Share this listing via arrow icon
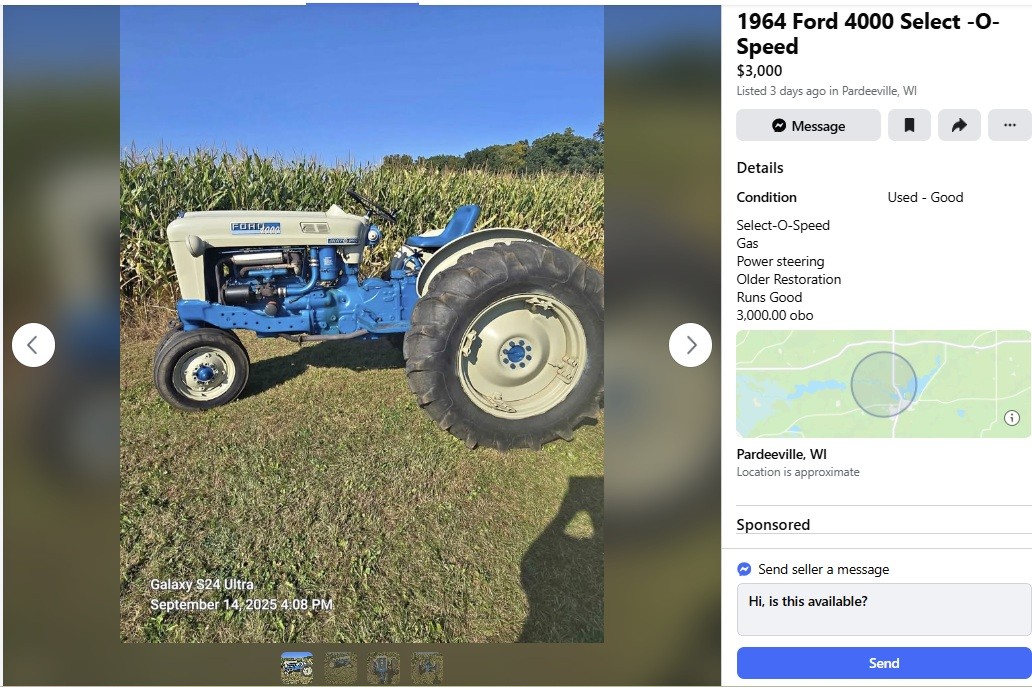Image resolution: width=1032 pixels, height=687 pixels. pos(959,125)
